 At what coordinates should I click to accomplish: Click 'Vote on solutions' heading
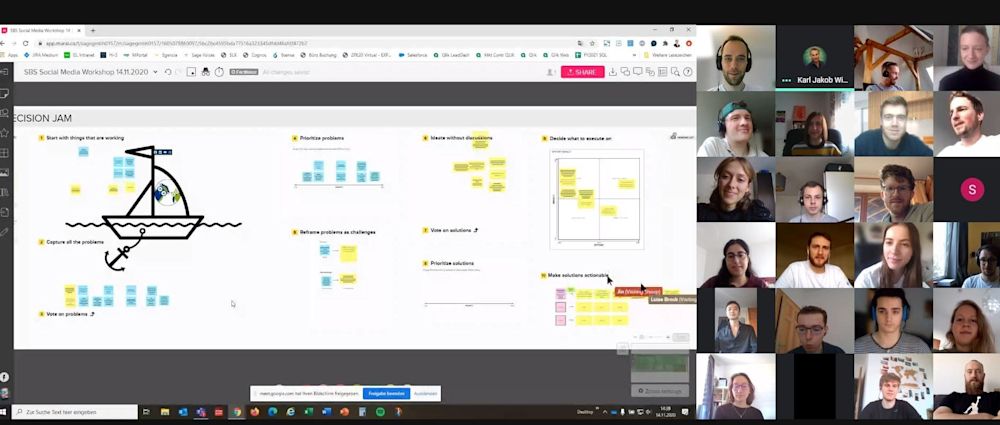coord(452,230)
